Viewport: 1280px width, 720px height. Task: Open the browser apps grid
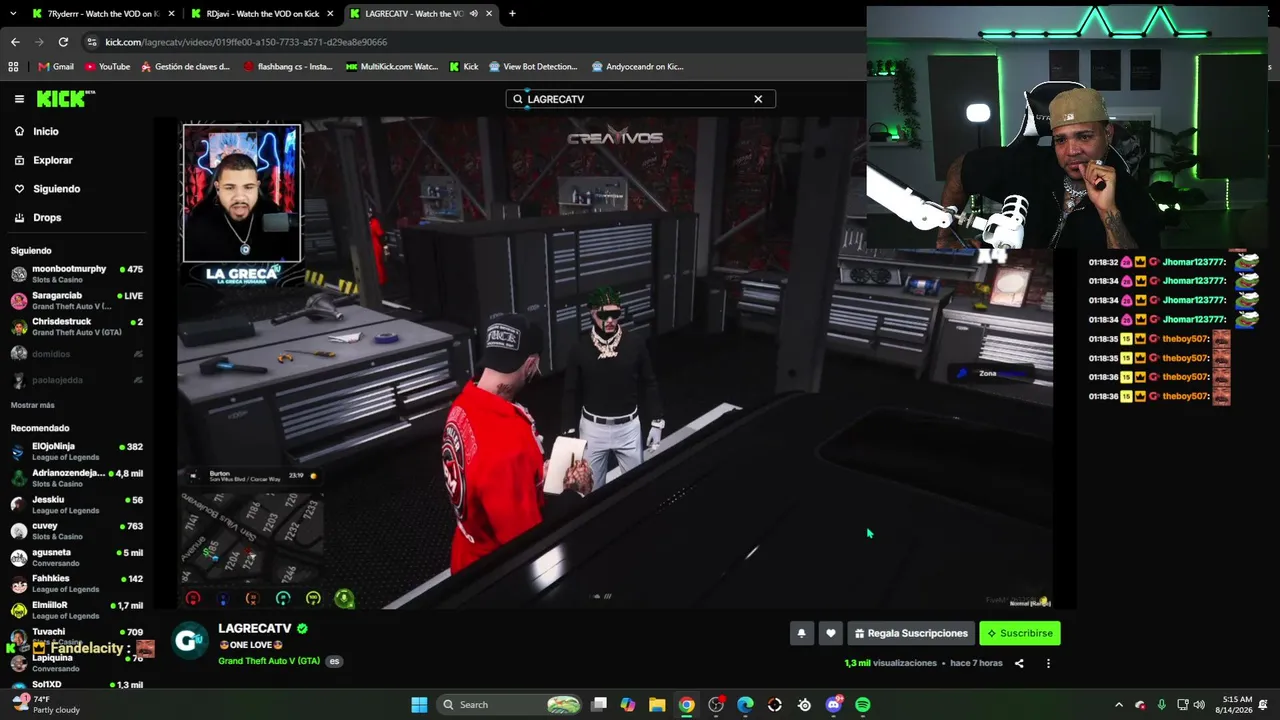tap(13, 67)
